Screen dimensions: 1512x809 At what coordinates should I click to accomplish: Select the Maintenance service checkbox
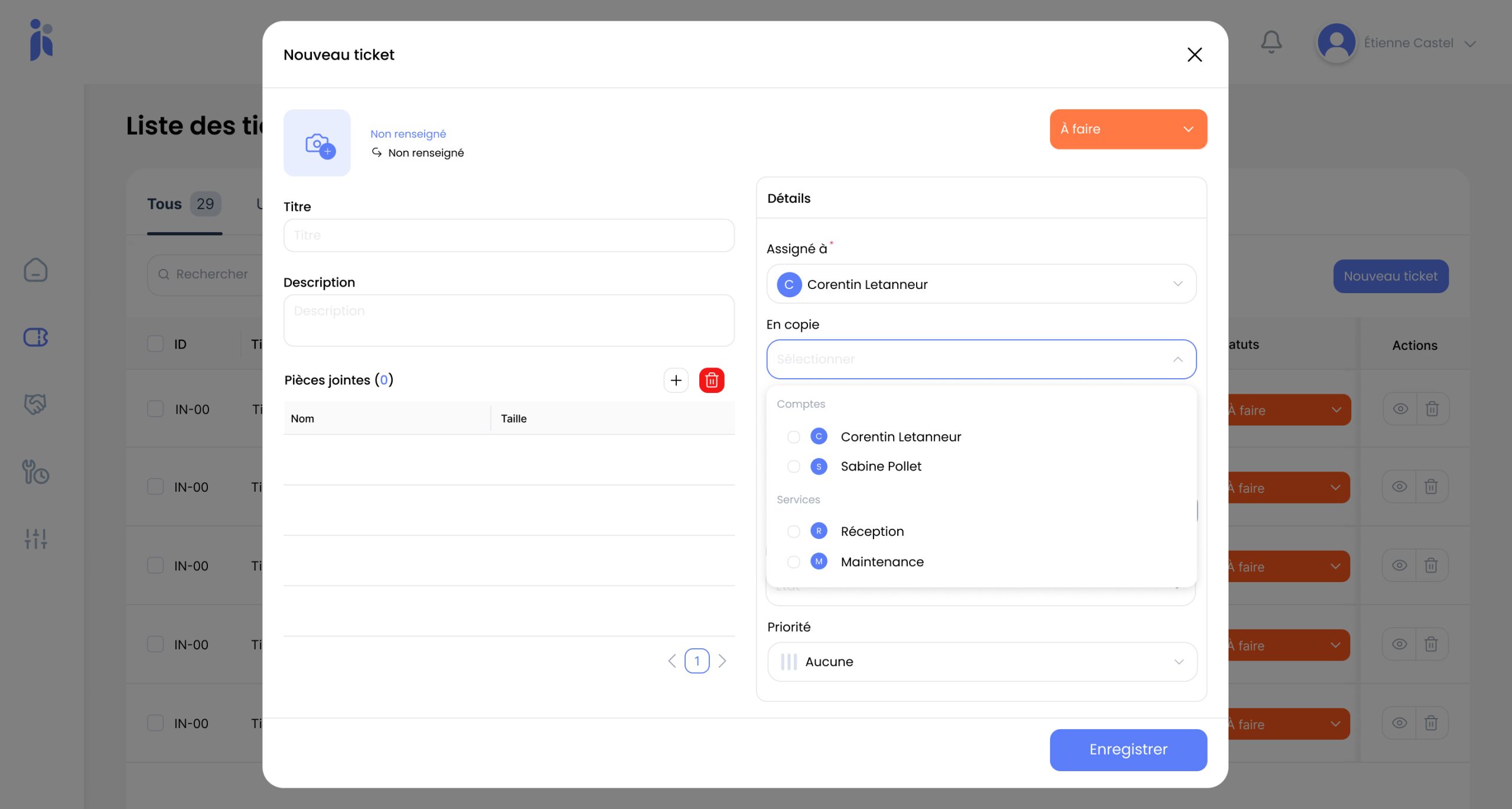[x=794, y=562]
